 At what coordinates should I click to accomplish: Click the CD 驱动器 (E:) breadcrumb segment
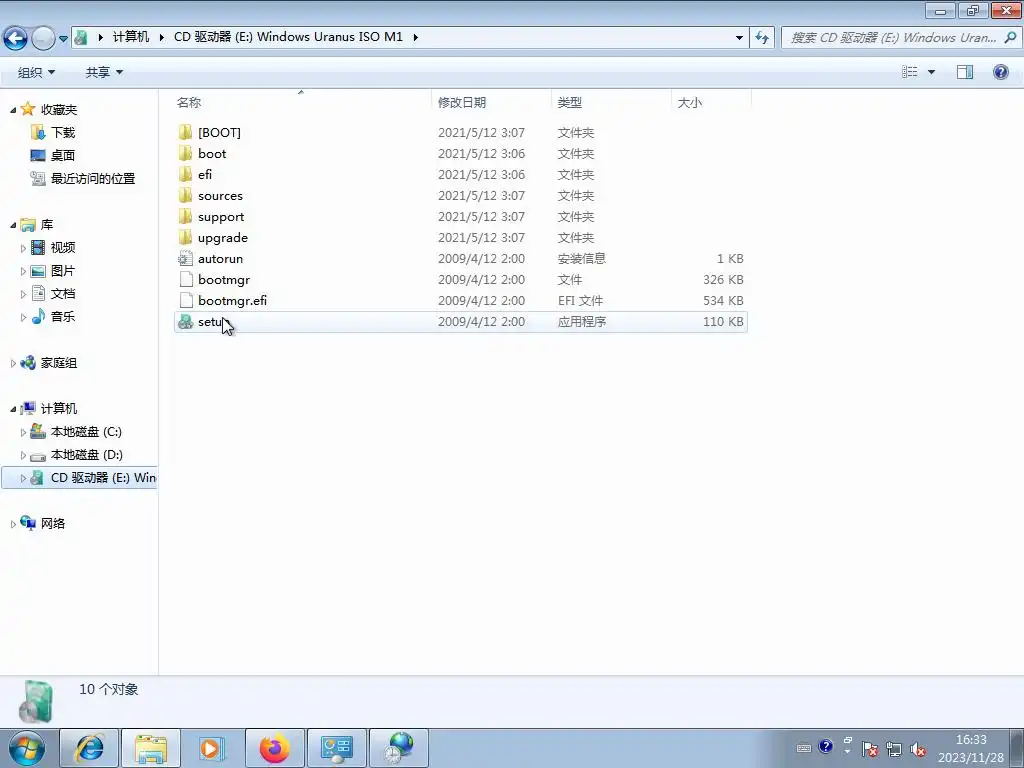288,37
